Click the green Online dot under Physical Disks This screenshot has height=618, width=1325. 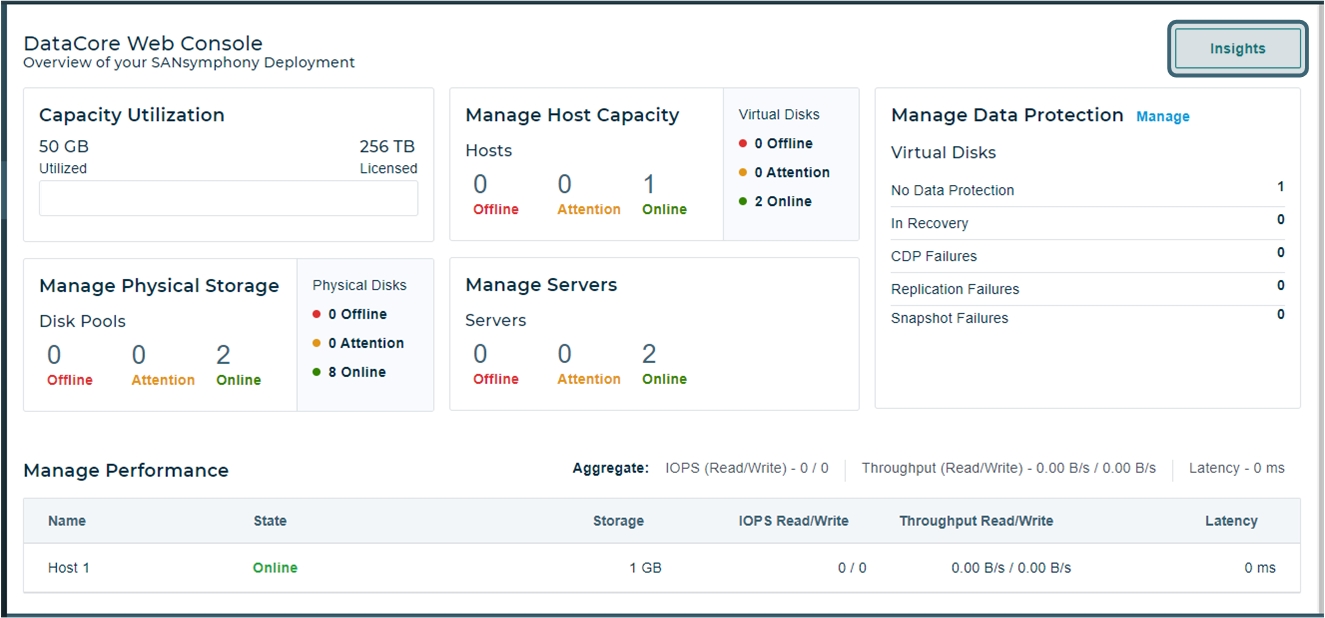(x=317, y=372)
